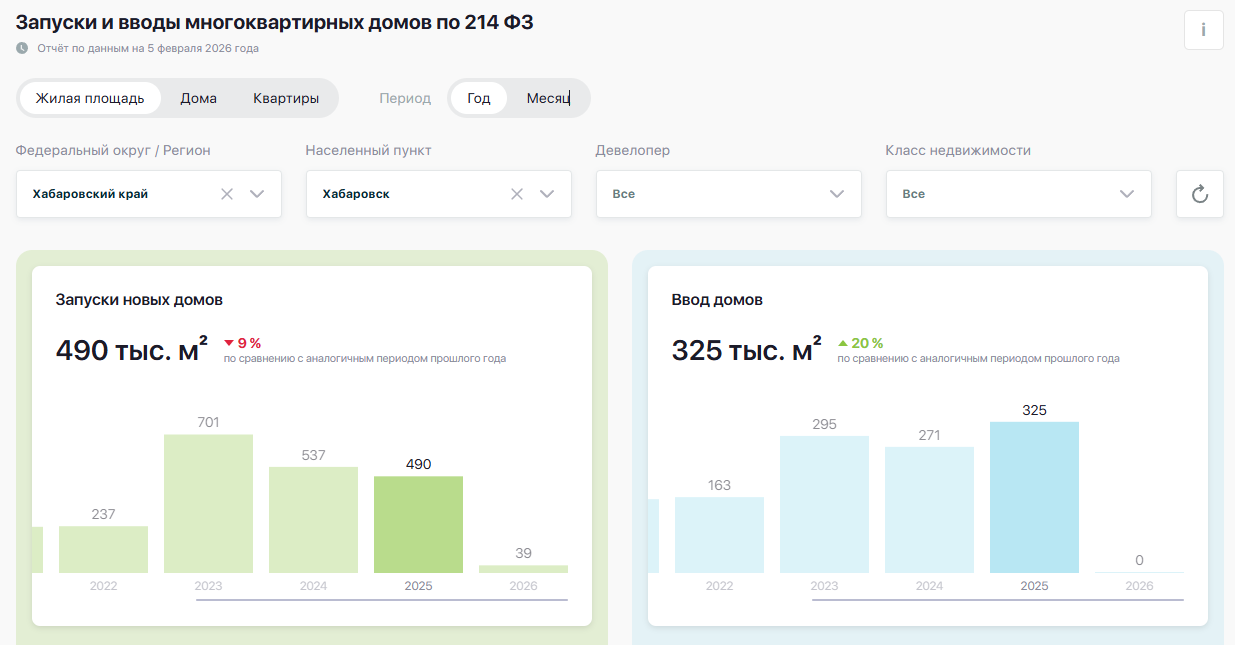Switch to the Дома tab
The image size is (1235, 645).
(198, 97)
